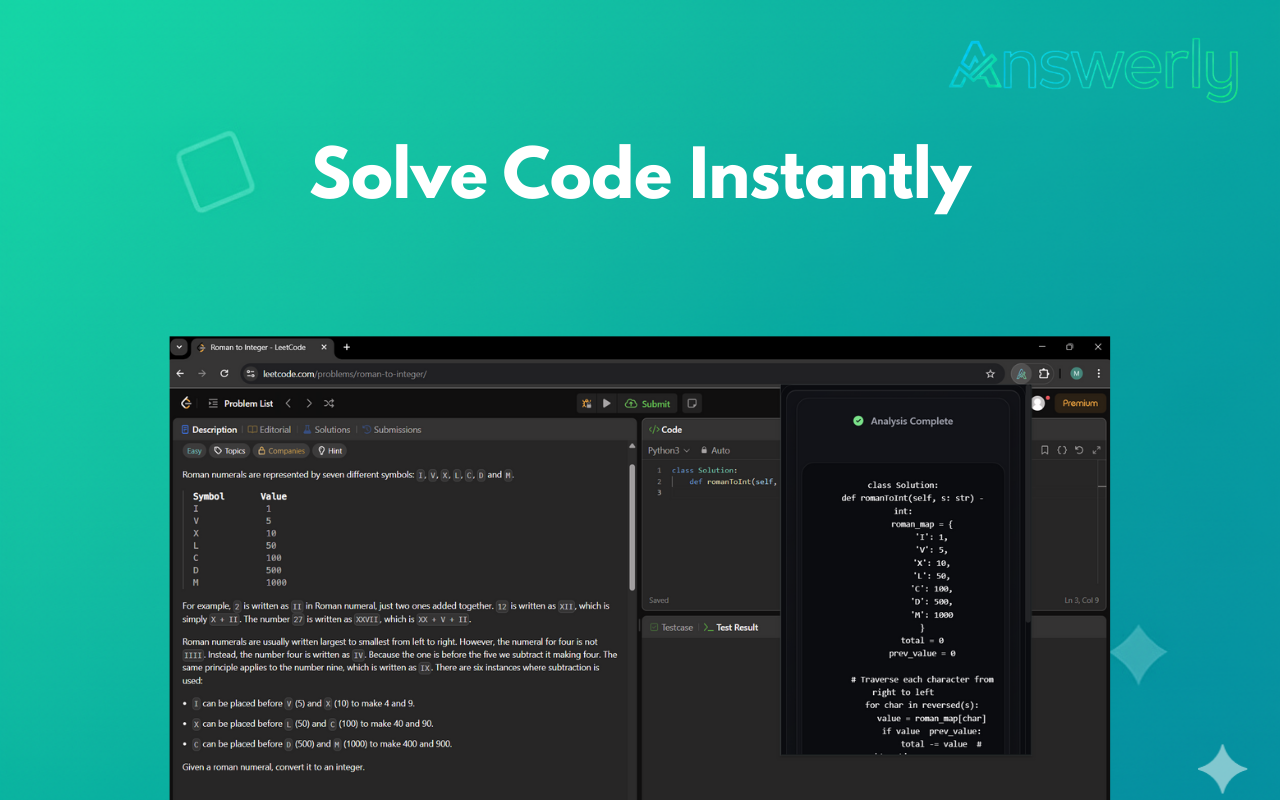Open site information icon in address bar
The image size is (1280, 800).
click(x=251, y=373)
